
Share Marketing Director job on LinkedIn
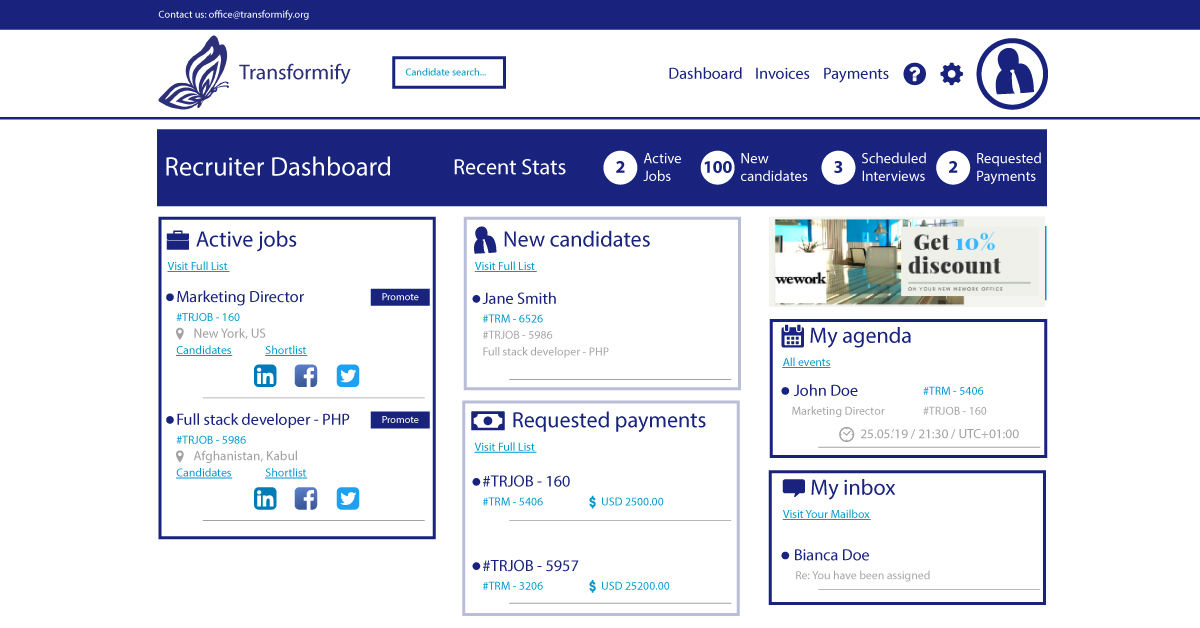click(265, 376)
